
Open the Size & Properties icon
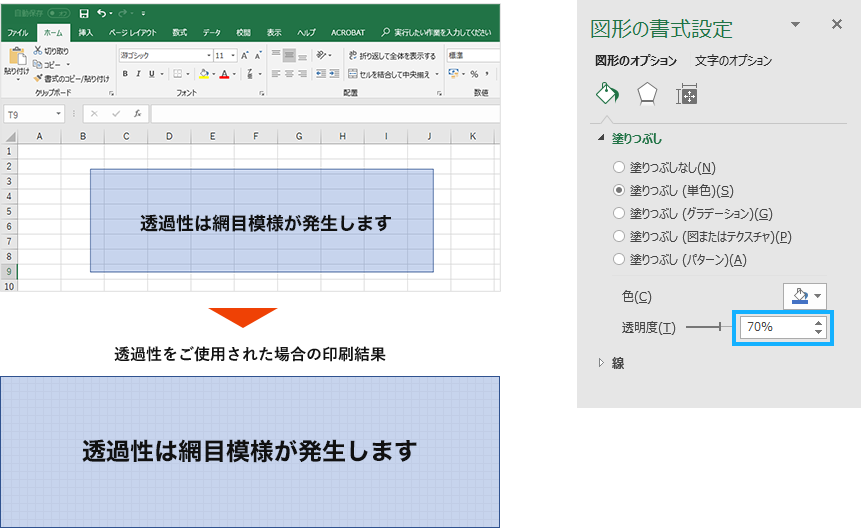686,94
